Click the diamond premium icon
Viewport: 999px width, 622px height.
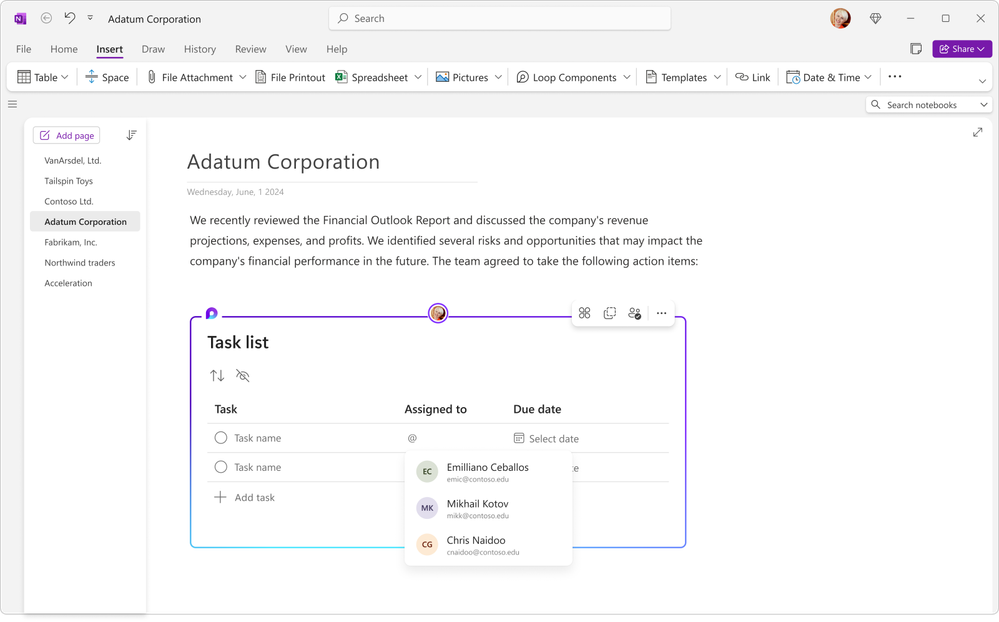coord(875,18)
